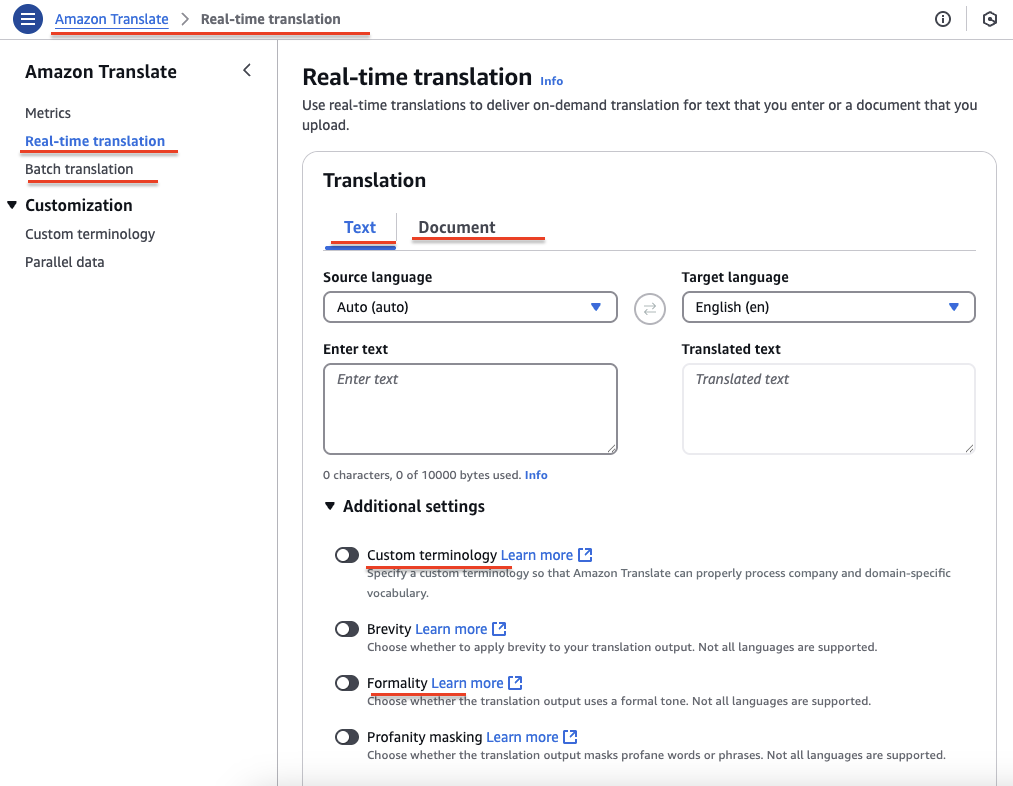The image size is (1013, 786).
Task: Turn on the Brevity setting
Action: tap(347, 628)
